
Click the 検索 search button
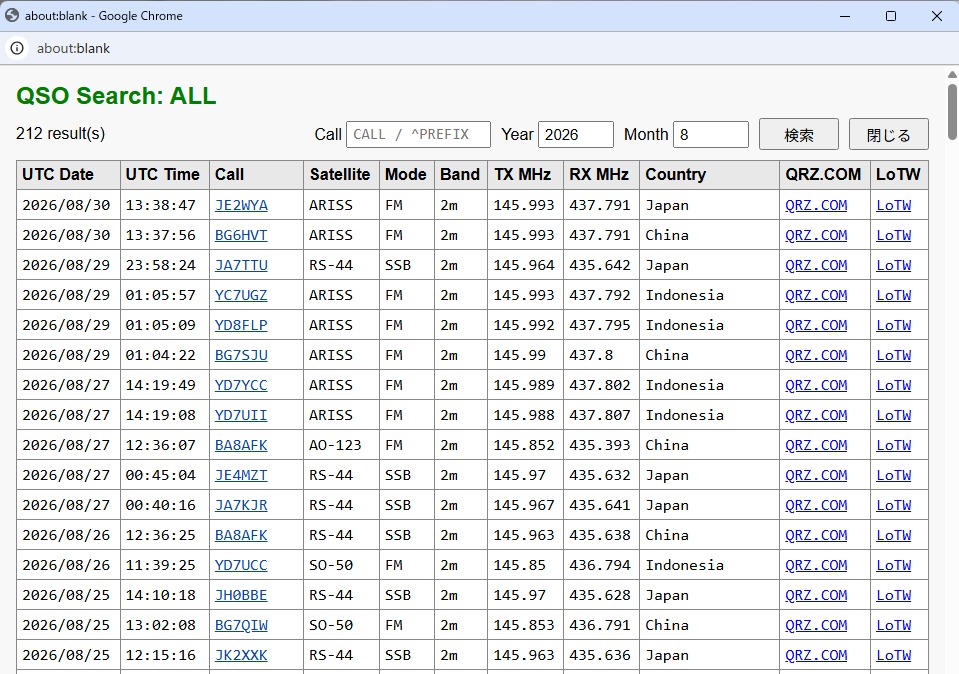799,135
